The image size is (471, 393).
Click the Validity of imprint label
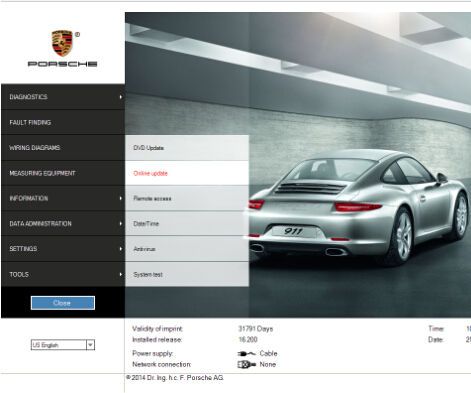(x=157, y=329)
